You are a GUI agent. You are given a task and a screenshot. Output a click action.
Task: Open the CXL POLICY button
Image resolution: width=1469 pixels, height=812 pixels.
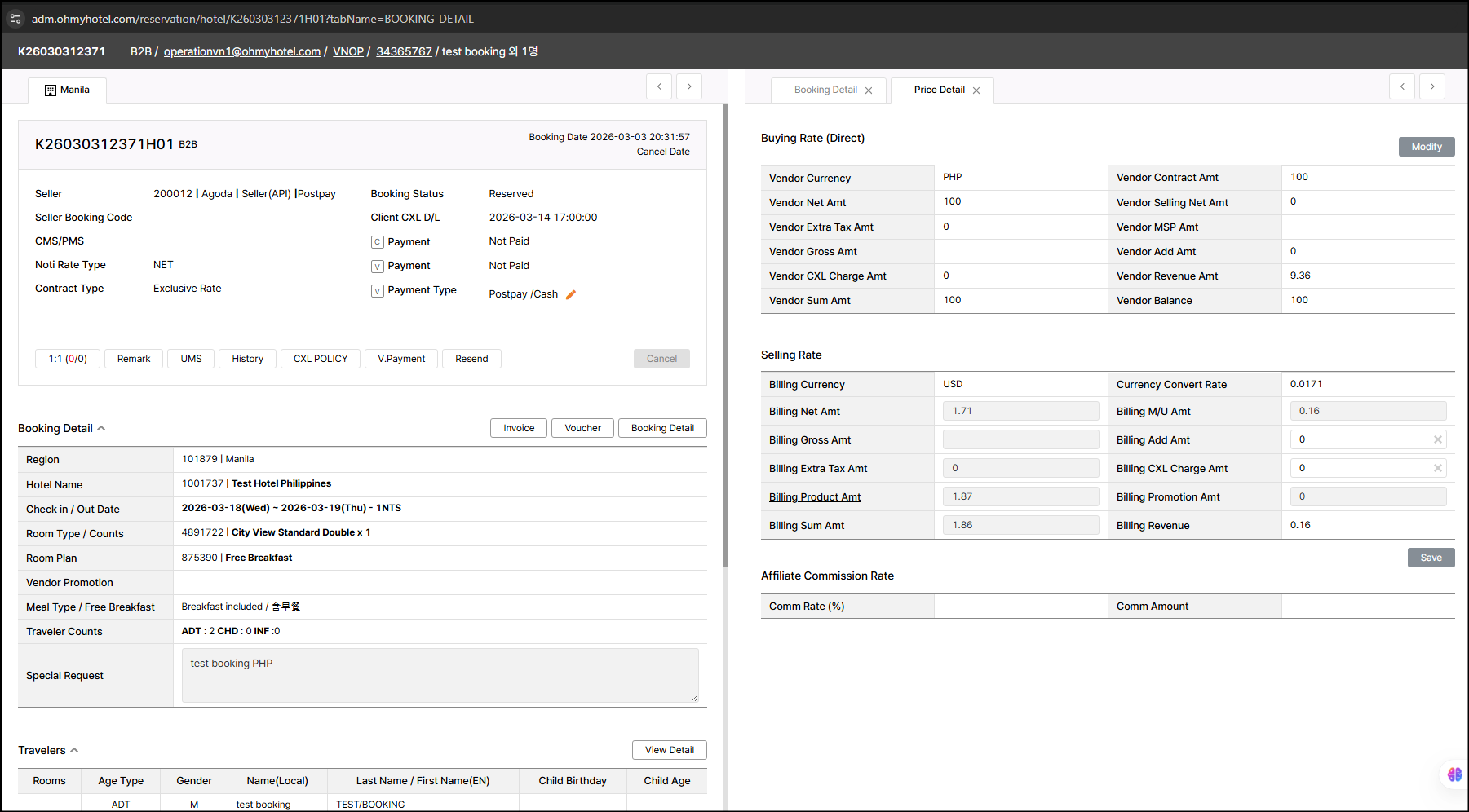[x=321, y=359]
